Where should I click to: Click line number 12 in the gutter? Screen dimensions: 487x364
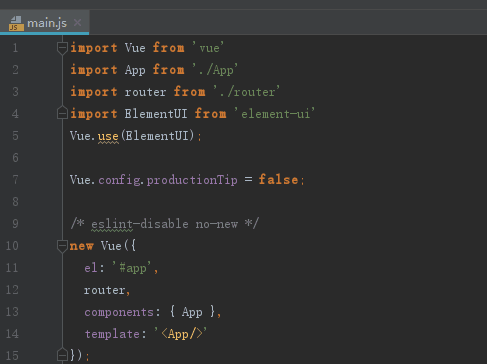coord(12,290)
